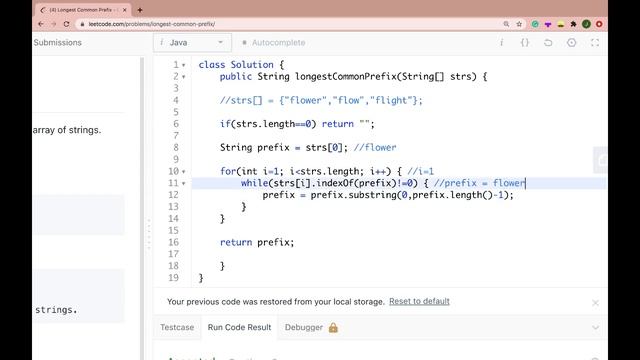The height and width of the screenshot is (360, 640).
Task: Click the 'return prefix;' code line
Action: pos(257,242)
